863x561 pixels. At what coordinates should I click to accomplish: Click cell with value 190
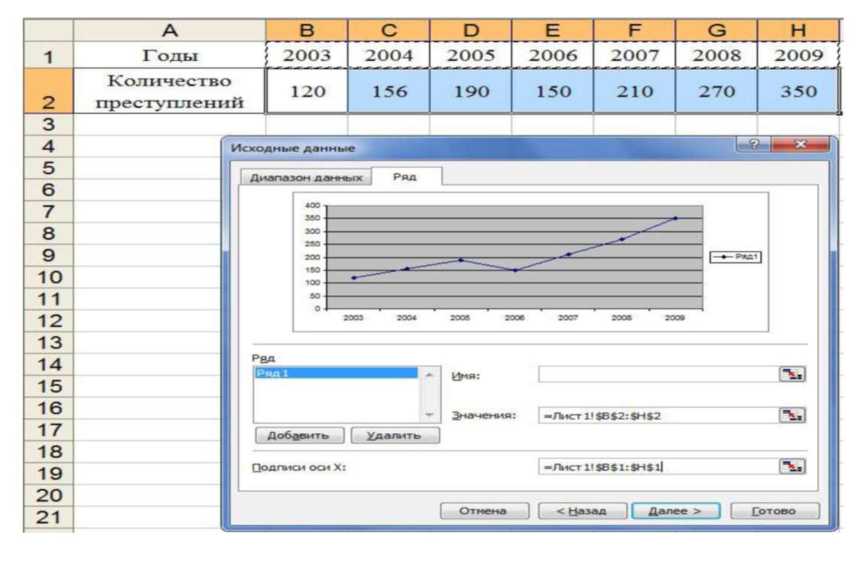click(x=471, y=91)
